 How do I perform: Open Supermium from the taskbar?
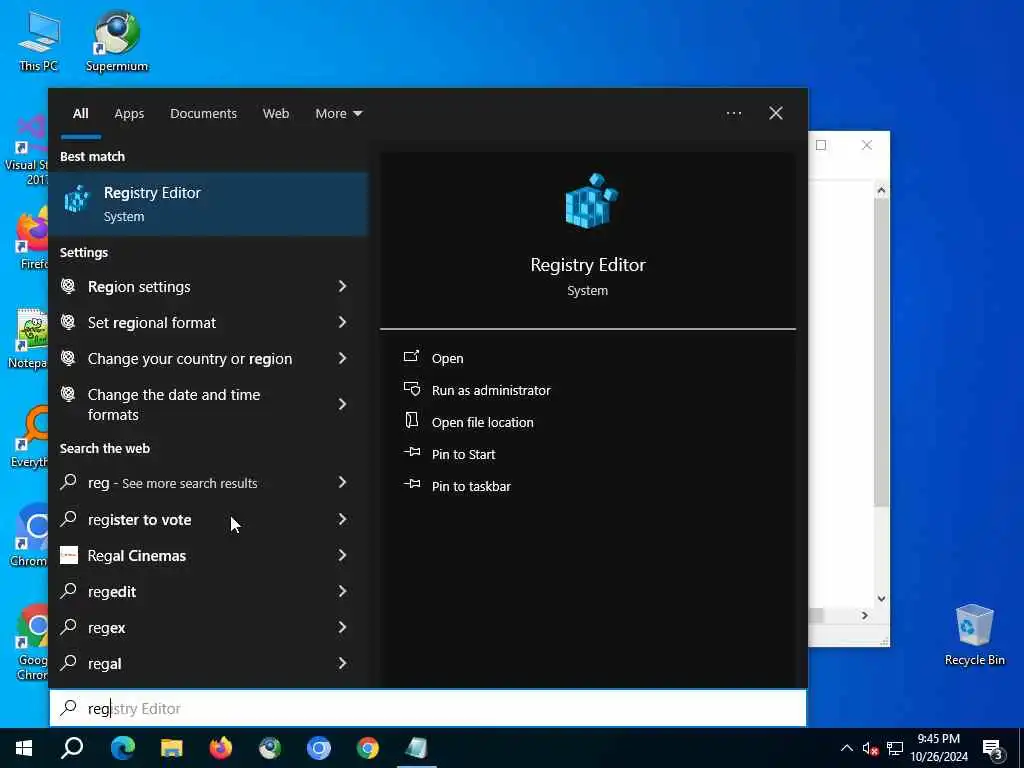270,748
